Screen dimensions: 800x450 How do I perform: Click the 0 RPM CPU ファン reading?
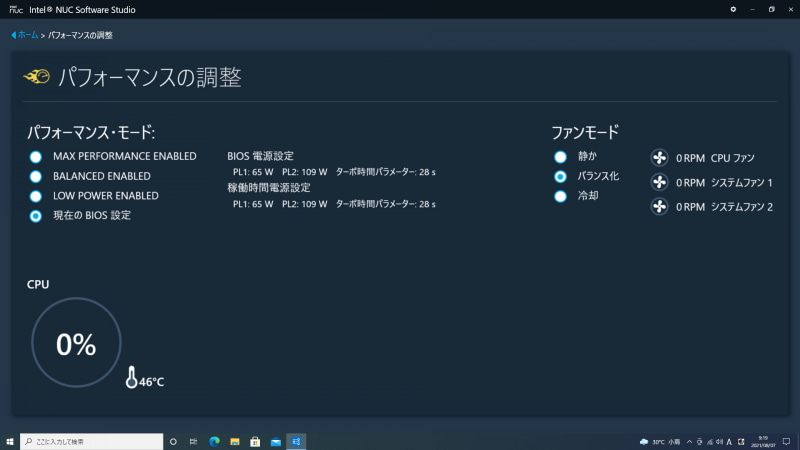715,158
